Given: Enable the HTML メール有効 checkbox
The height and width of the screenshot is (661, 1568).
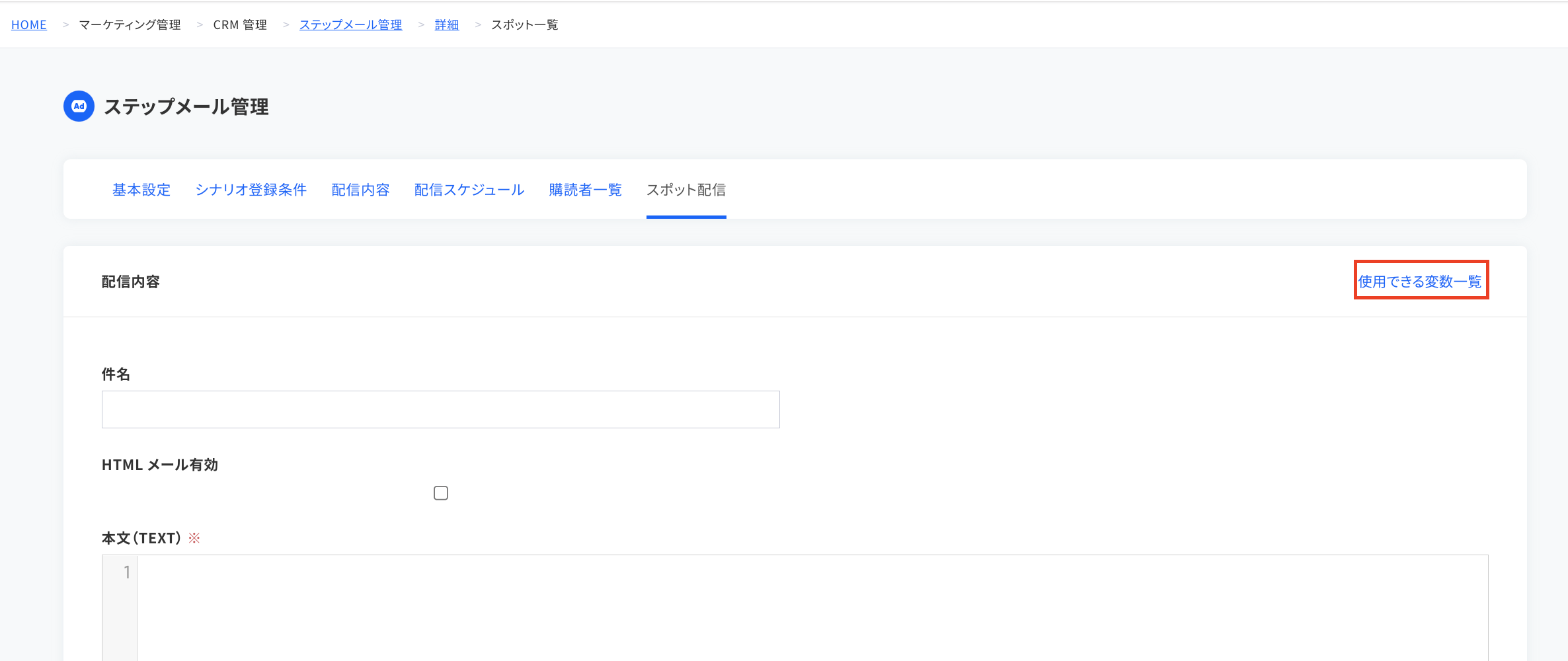Looking at the screenshot, I should pos(441,493).
